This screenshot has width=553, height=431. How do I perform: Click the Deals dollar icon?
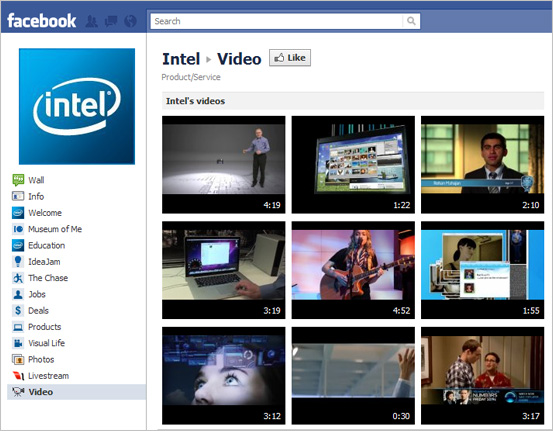[18, 310]
